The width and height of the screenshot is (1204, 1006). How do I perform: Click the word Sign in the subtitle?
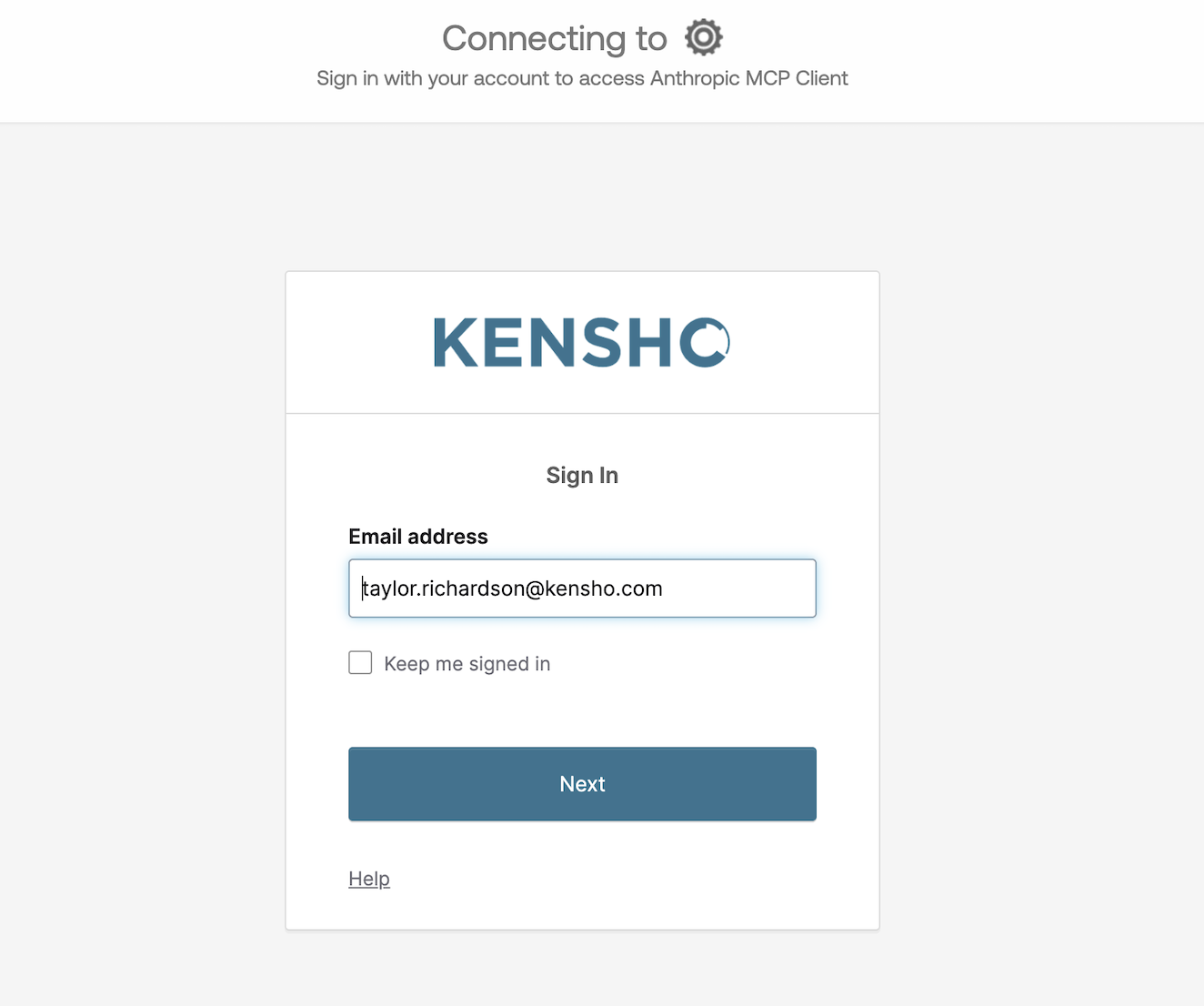point(336,78)
